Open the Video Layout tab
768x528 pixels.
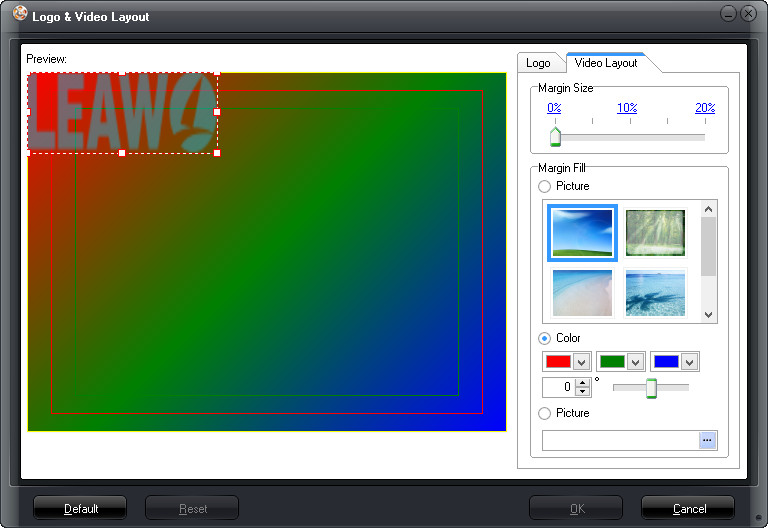tap(606, 63)
